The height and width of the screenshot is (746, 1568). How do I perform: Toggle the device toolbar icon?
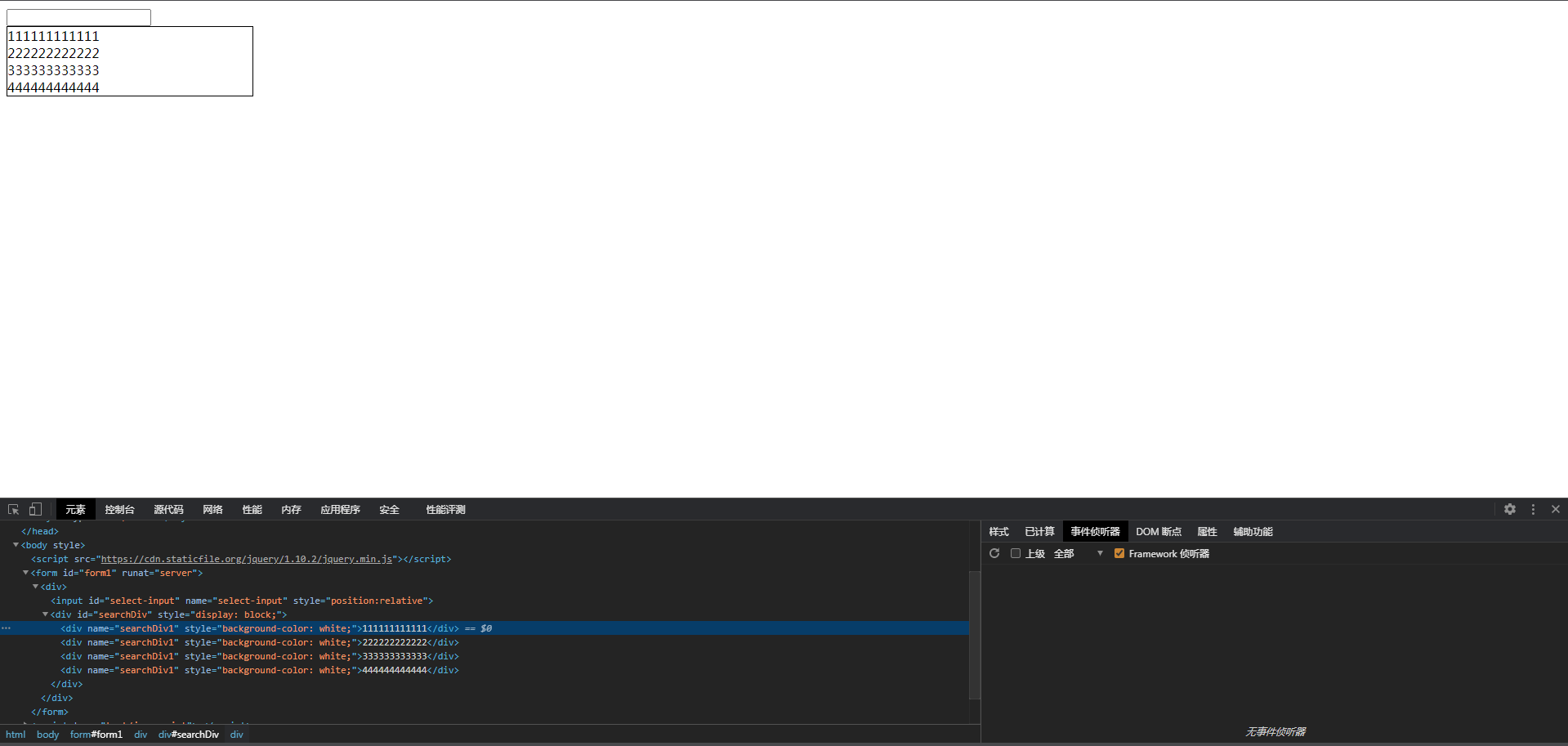click(x=35, y=509)
